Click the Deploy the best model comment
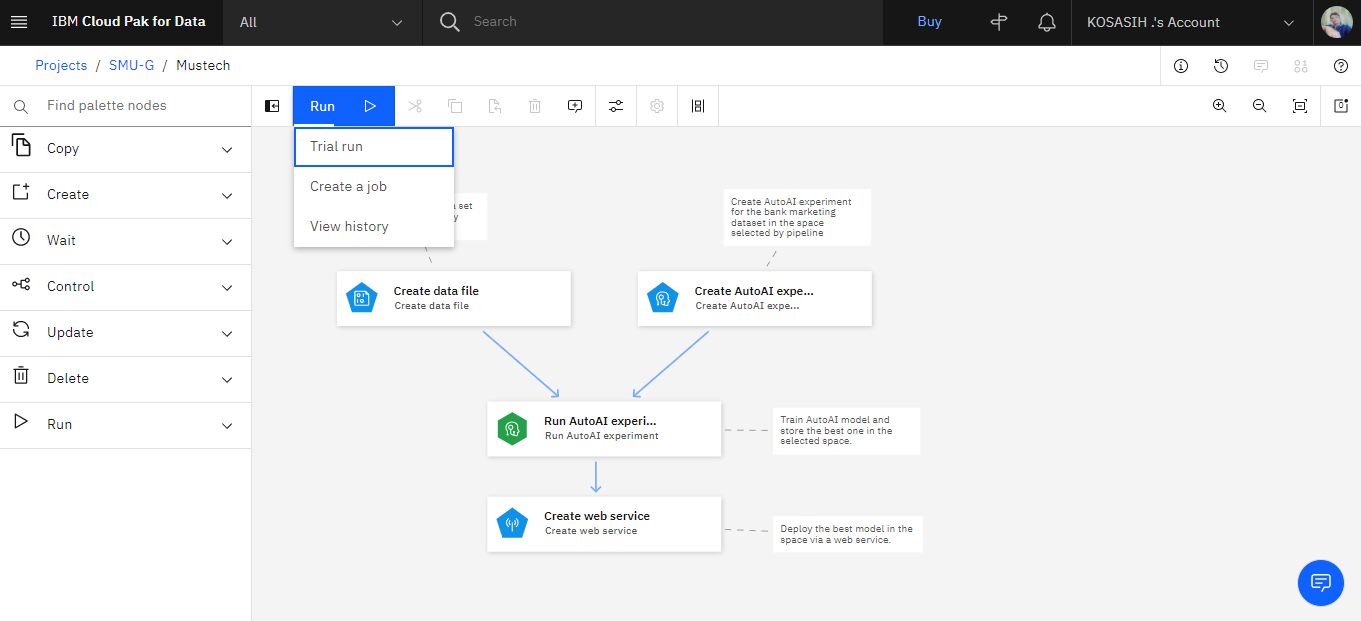Image resolution: width=1361 pixels, height=621 pixels. (x=847, y=534)
